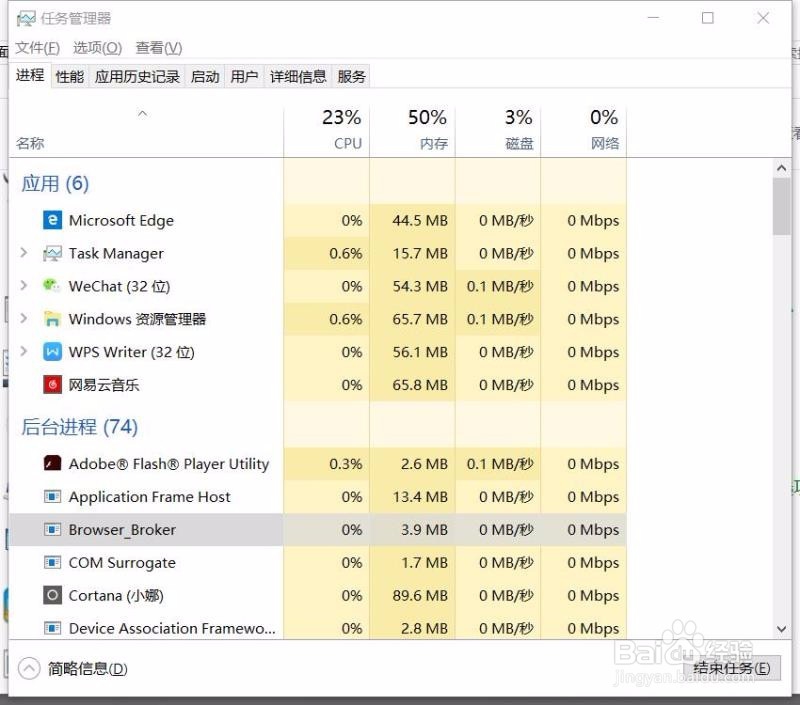Click the Windows 资源管理器 folder icon
This screenshot has height=705, width=800.
click(x=52, y=319)
